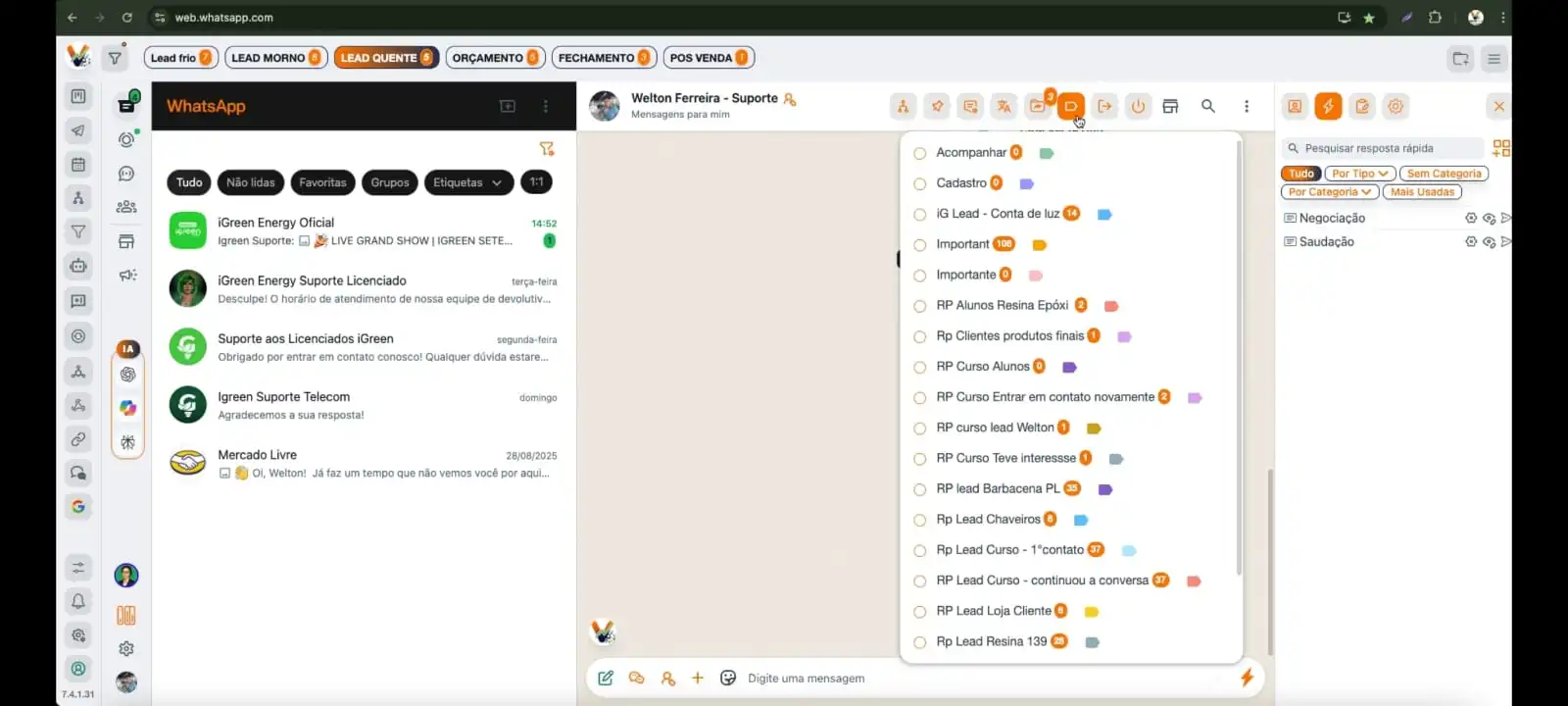The image size is (1568, 706).
Task: Open the communities people icon
Action: tap(126, 207)
